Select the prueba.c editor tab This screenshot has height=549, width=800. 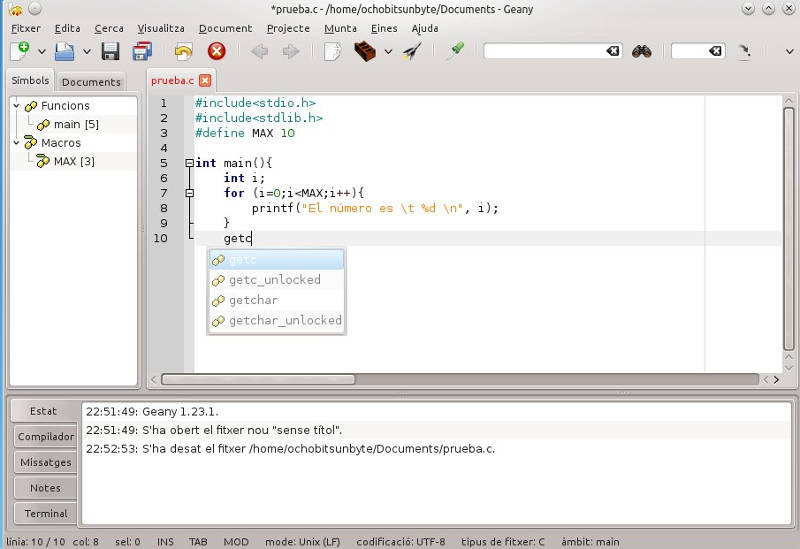(x=172, y=81)
